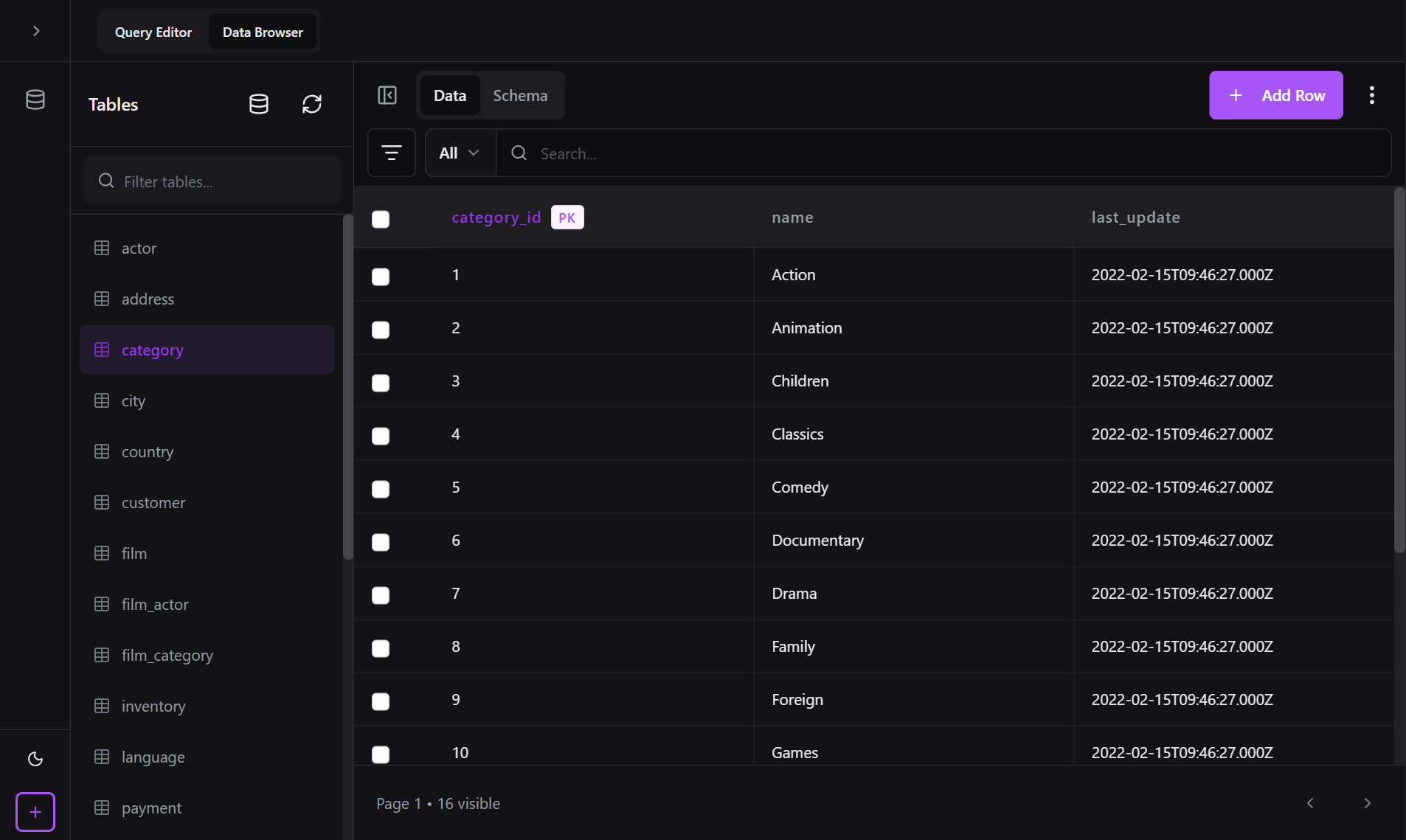The width and height of the screenshot is (1406, 840).
Task: Switch to Data Browser tab
Action: 263,32
